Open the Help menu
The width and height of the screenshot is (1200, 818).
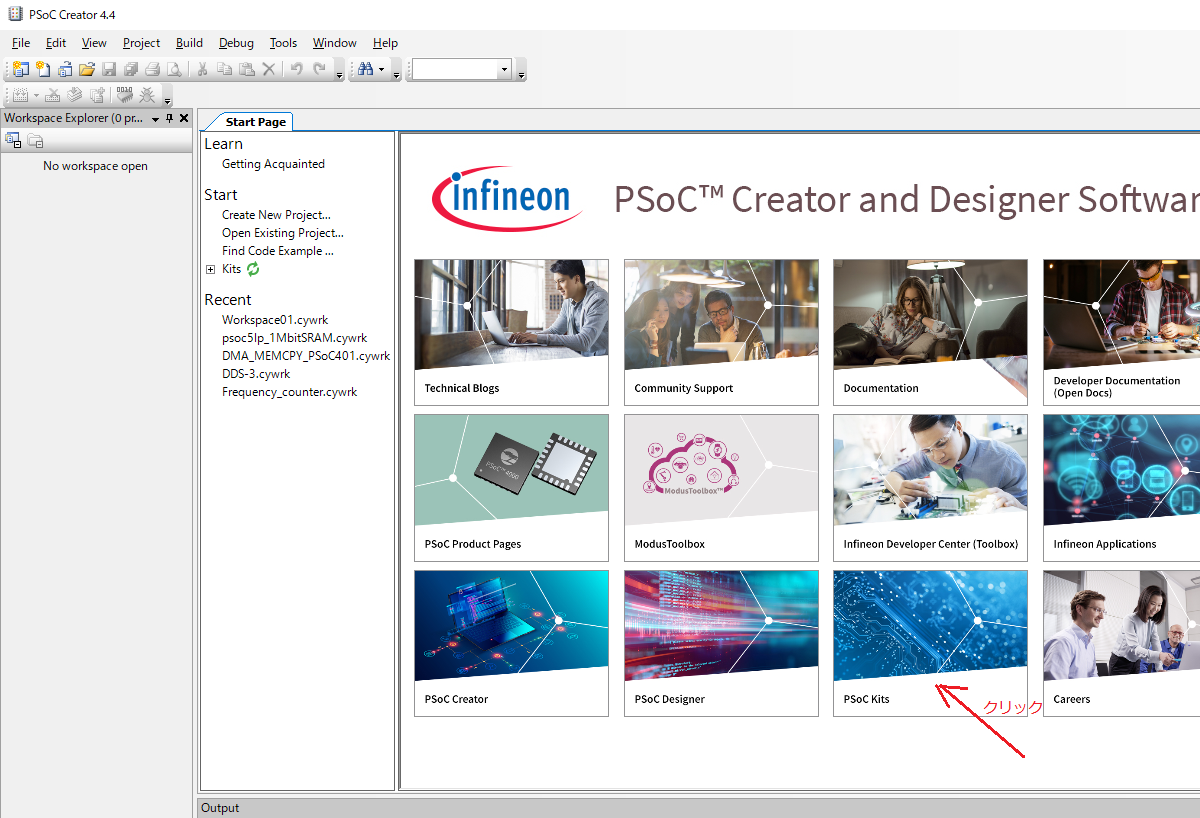385,43
